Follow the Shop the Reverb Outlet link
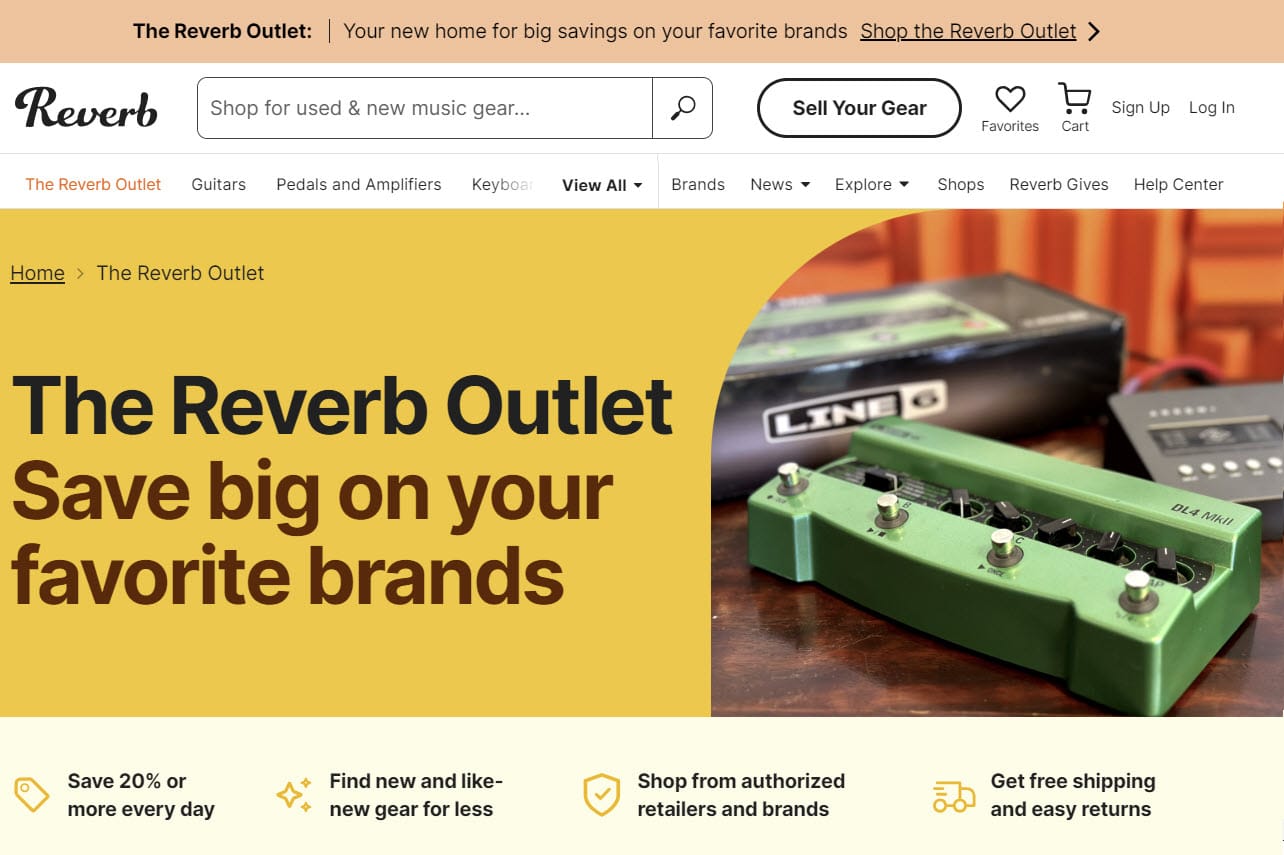The width and height of the screenshot is (1284, 855). (x=968, y=31)
